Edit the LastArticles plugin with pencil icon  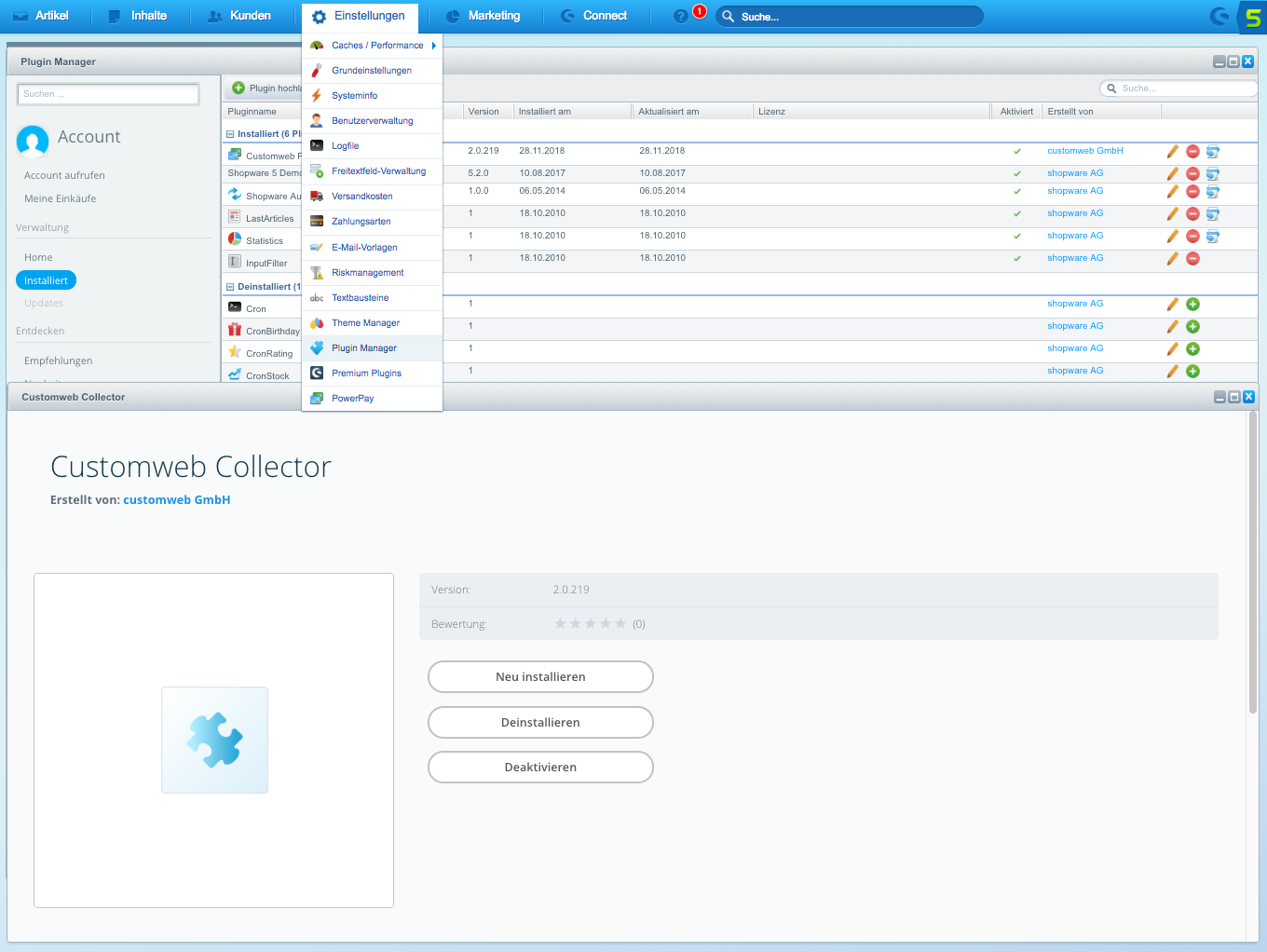[x=1172, y=213]
